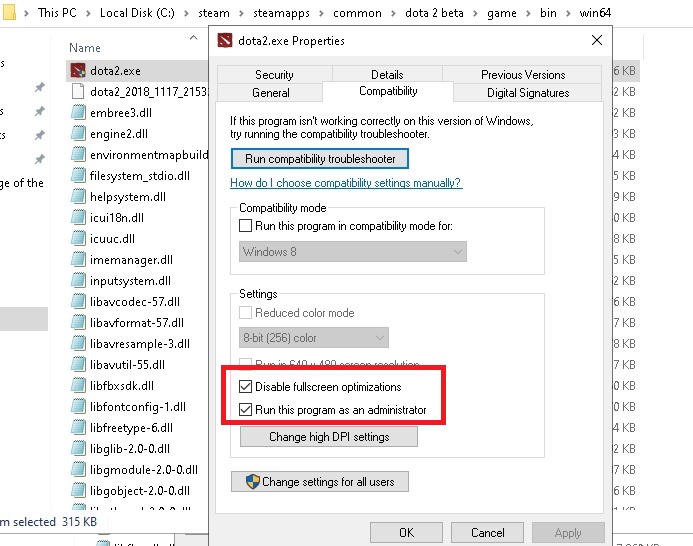The image size is (693, 546).
Task: Click the Dota 2 icon in Properties title bar
Action: (225, 41)
